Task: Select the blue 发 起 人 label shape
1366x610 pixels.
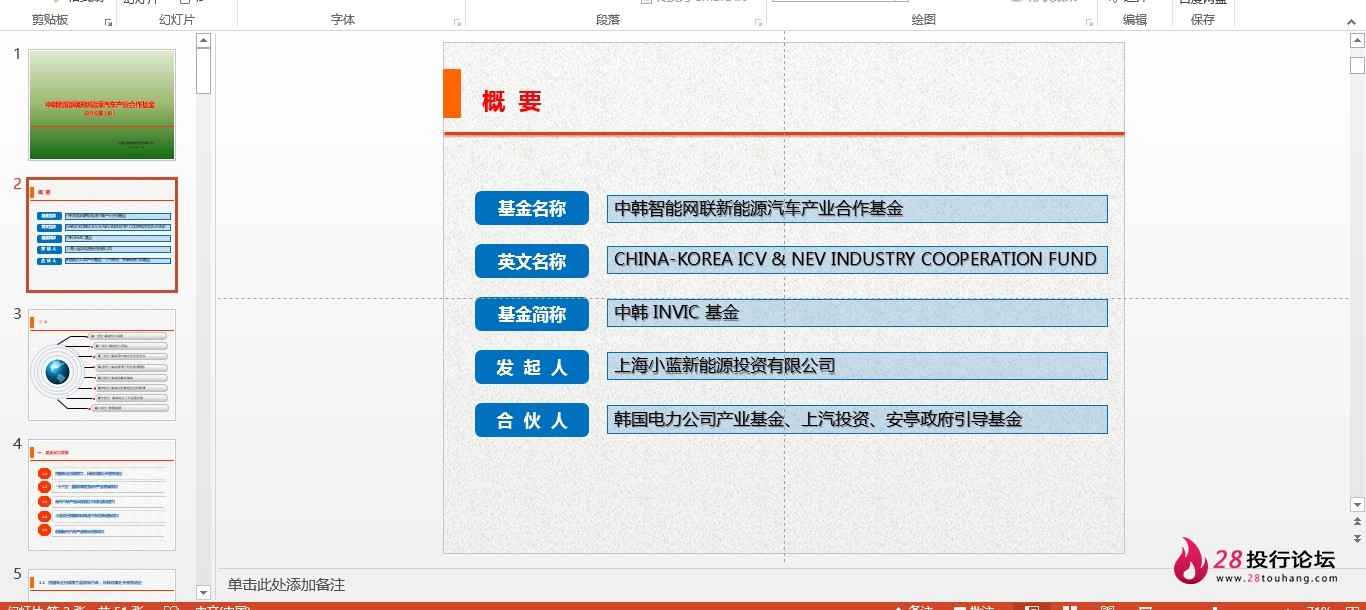Action: point(532,367)
